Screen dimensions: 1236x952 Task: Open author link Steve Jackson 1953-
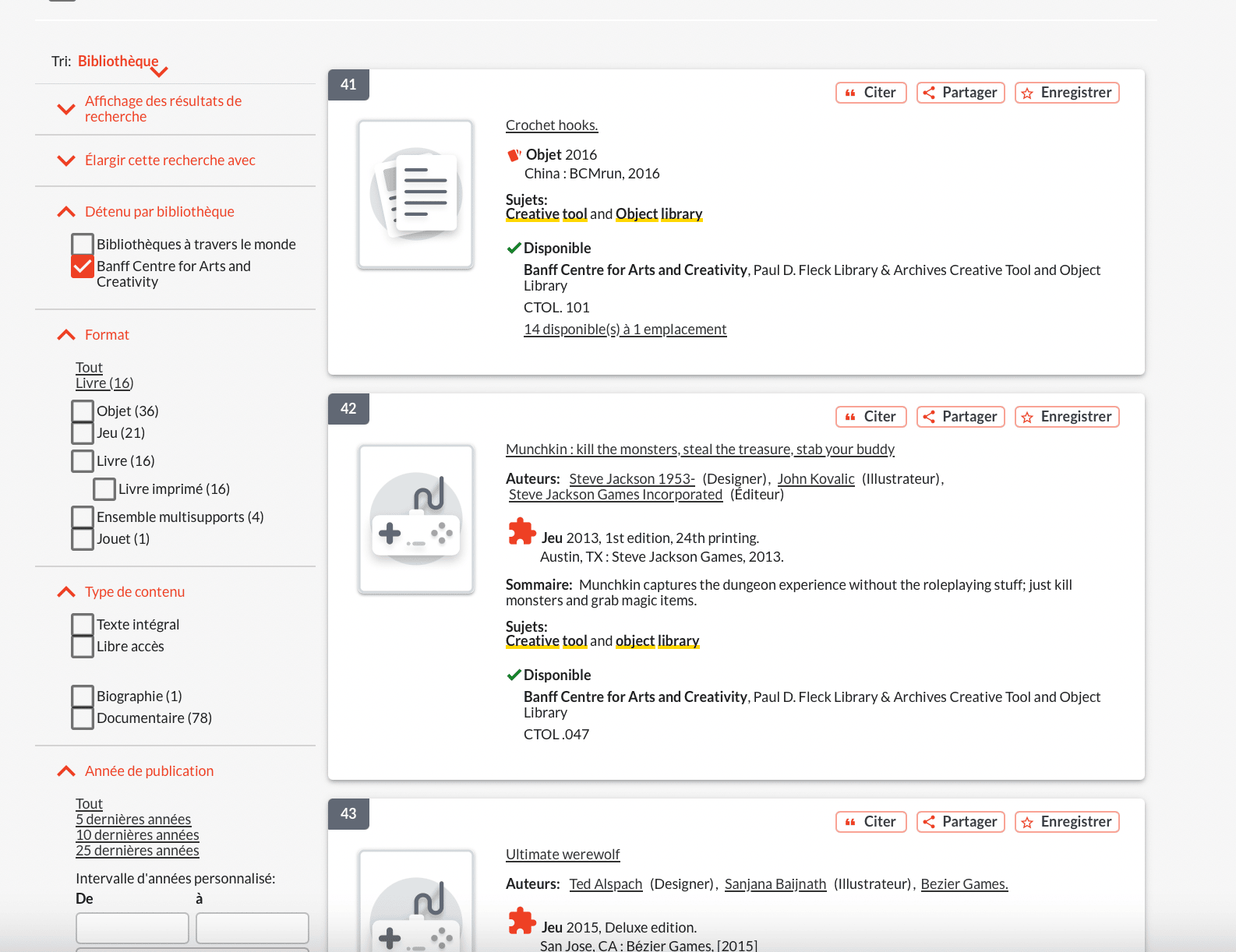(x=632, y=479)
